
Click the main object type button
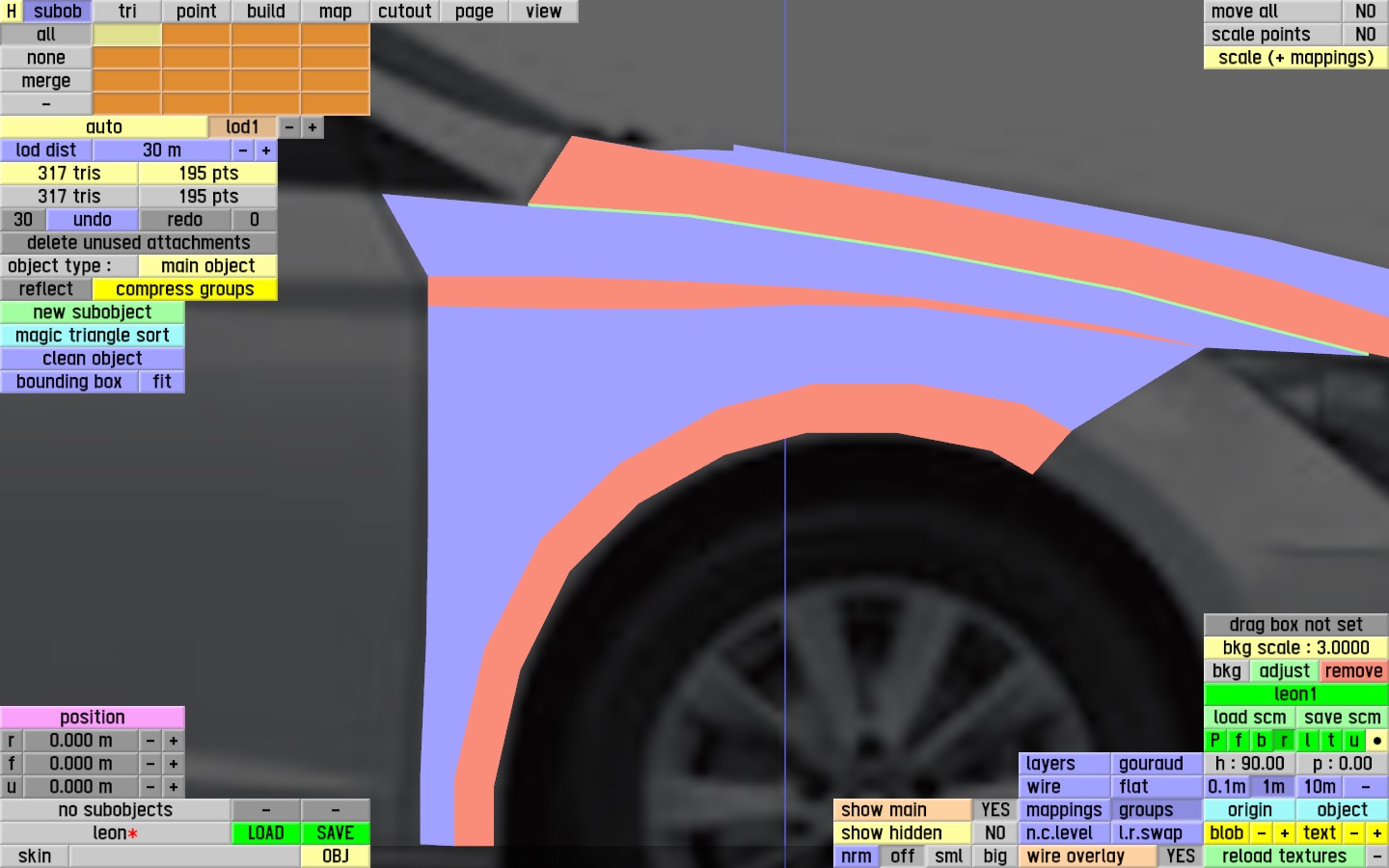[208, 266]
